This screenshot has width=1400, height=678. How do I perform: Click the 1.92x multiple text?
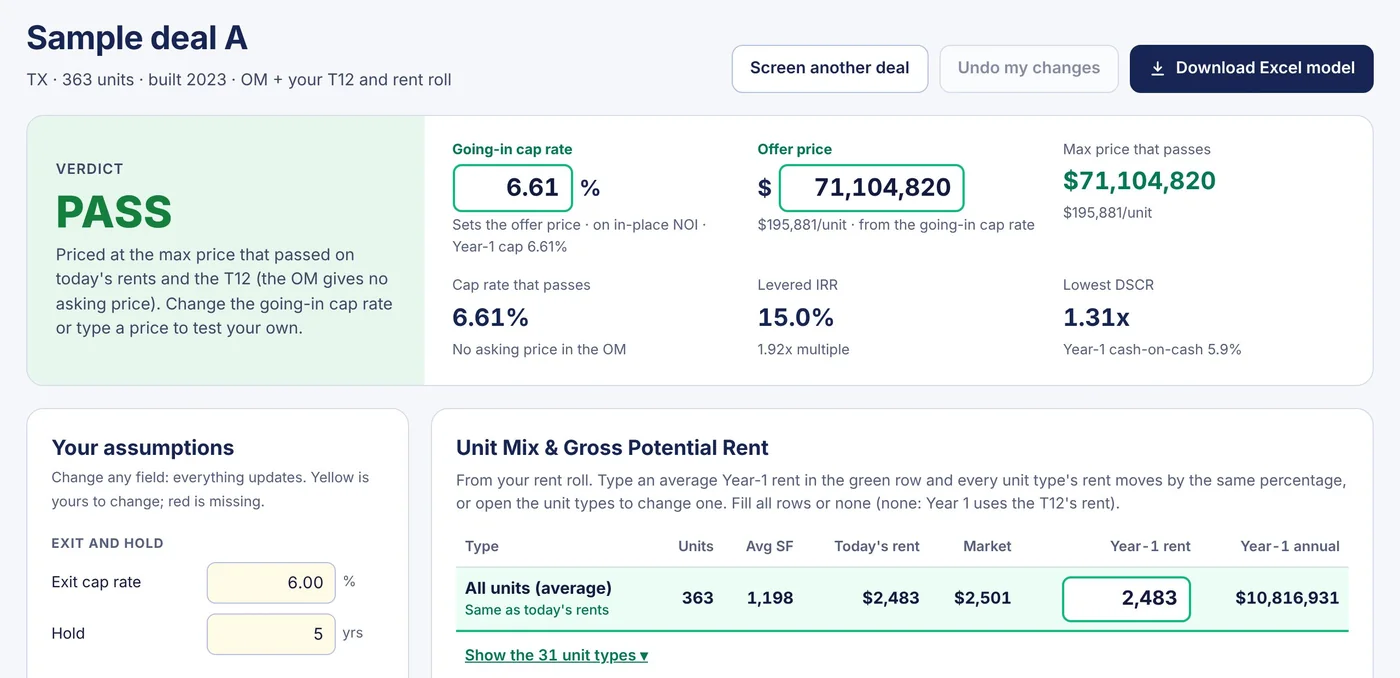coord(803,350)
